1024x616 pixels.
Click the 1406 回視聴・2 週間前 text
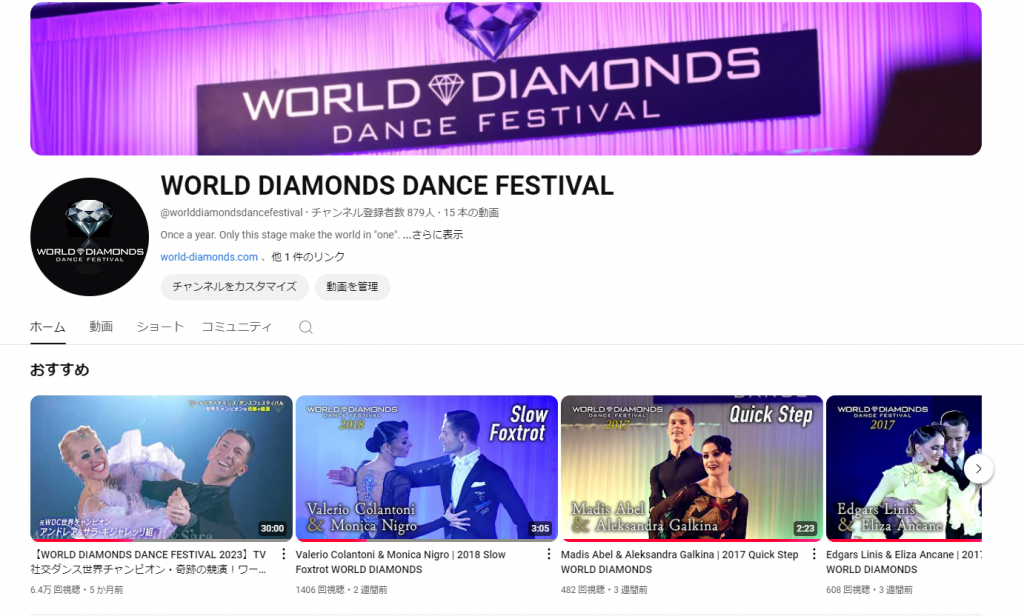click(341, 590)
